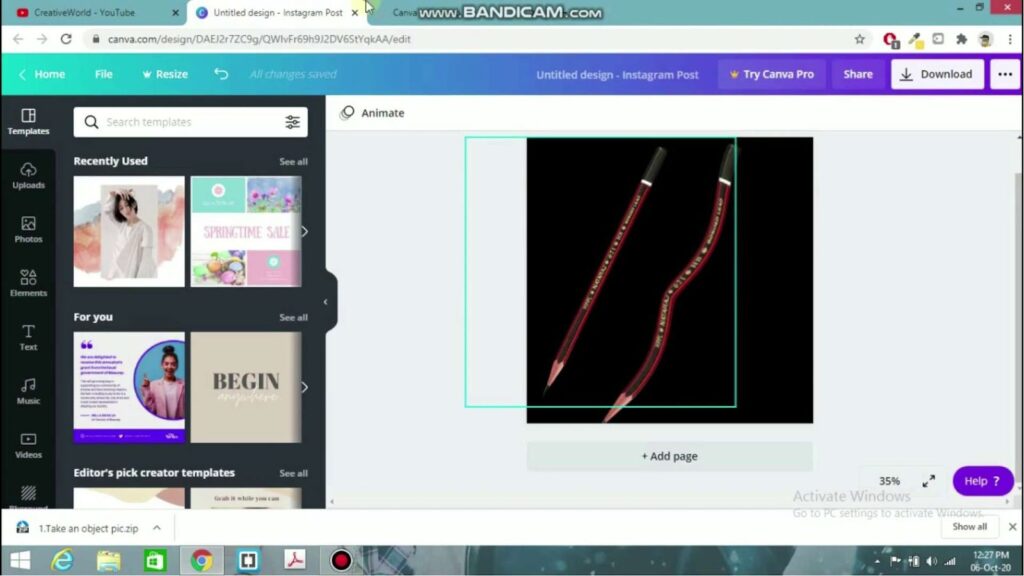Viewport: 1024px width, 576px height.
Task: Open the zoom level 35% menu
Action: [889, 481]
